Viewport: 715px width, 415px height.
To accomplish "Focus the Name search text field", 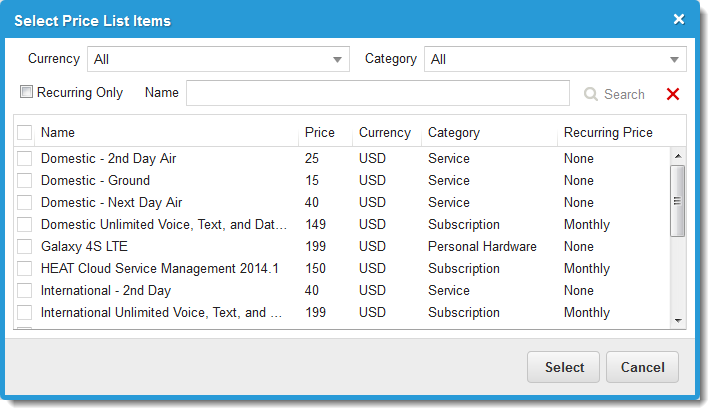I will (x=377, y=93).
